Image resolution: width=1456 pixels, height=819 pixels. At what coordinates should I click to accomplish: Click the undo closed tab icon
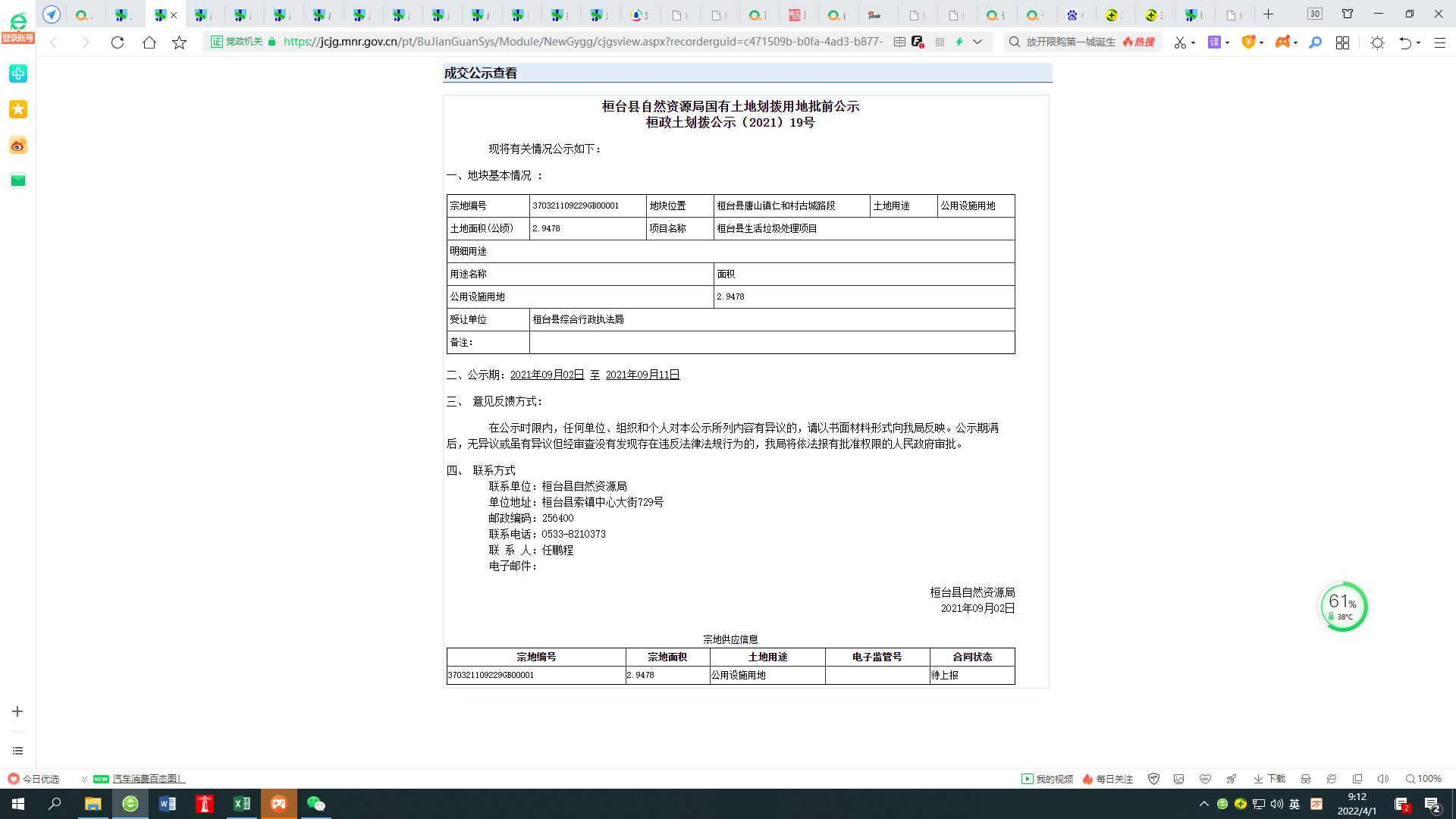[x=1405, y=43]
